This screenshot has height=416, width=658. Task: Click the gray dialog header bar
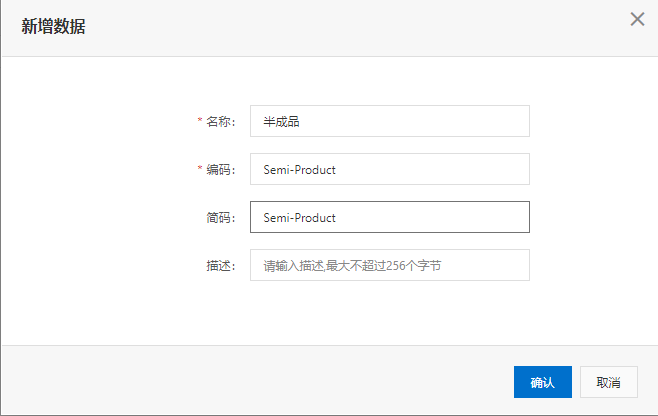tap(329, 28)
